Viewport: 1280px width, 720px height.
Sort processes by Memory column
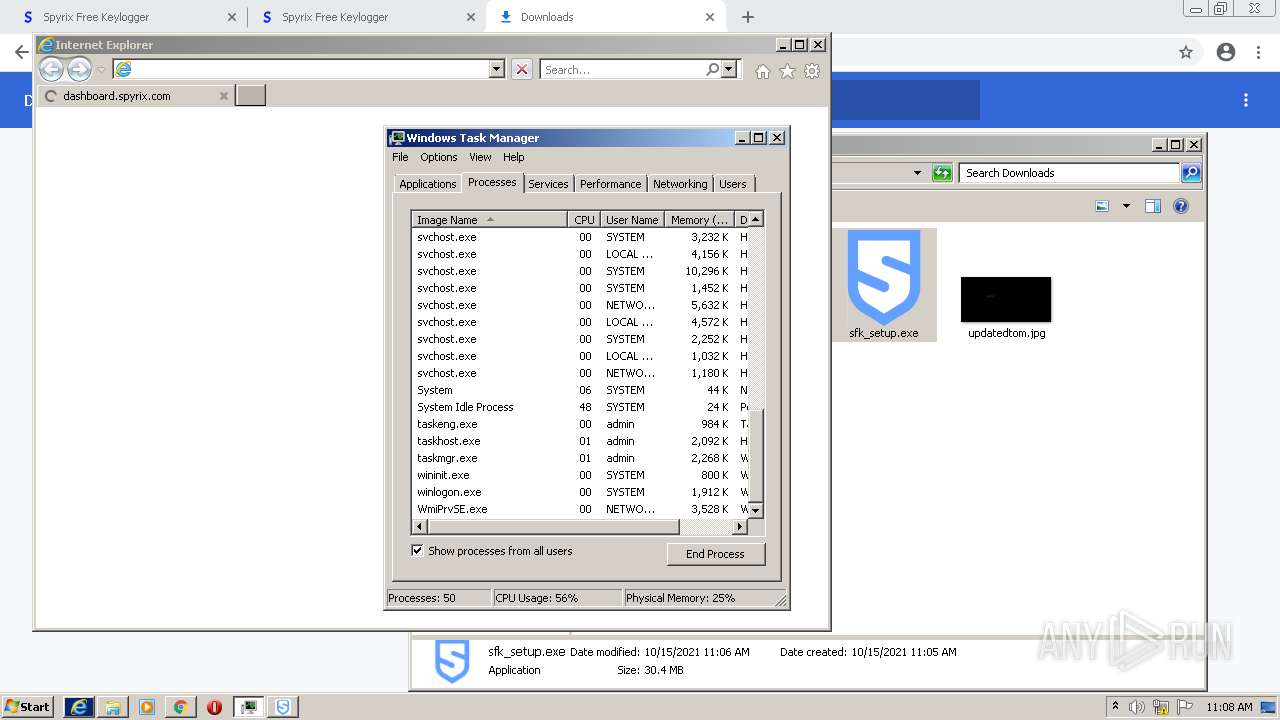tap(699, 219)
